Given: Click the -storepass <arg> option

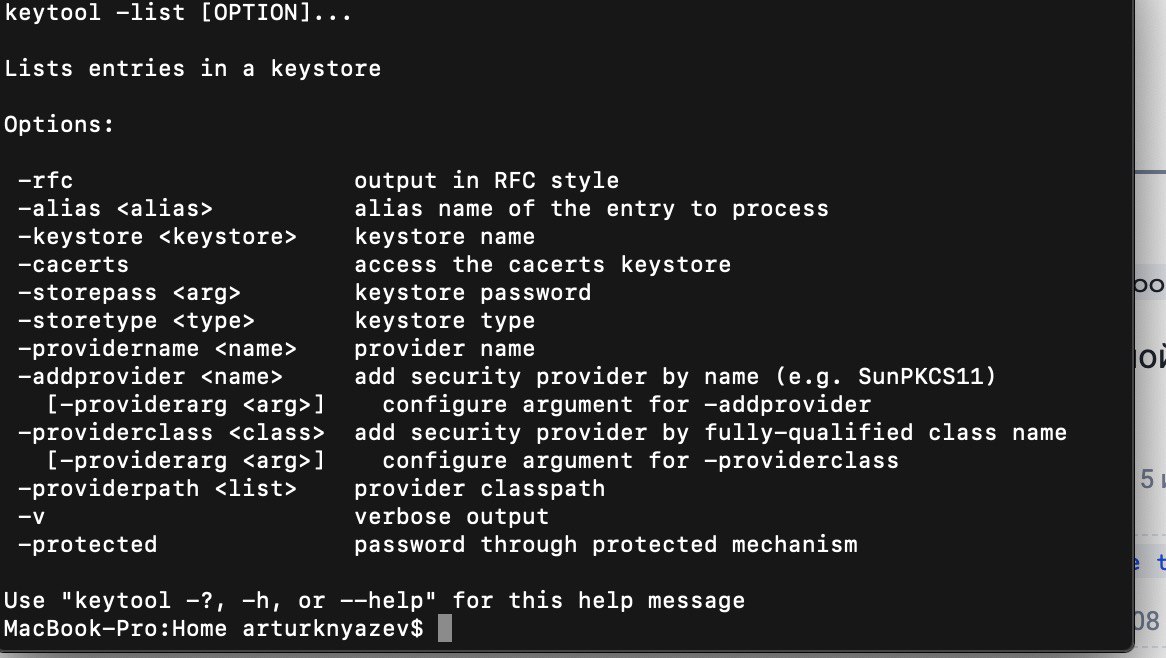Looking at the screenshot, I should click(x=129, y=293).
